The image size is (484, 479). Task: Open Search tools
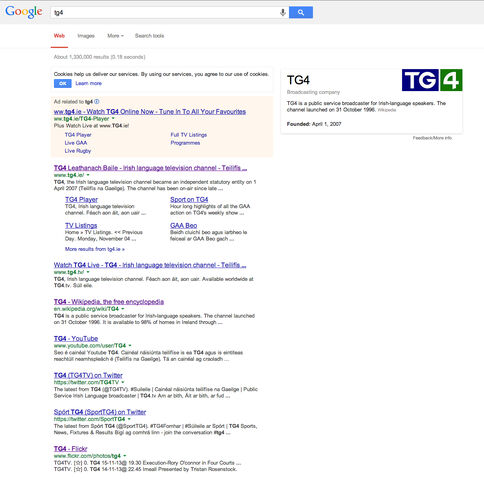tap(149, 36)
